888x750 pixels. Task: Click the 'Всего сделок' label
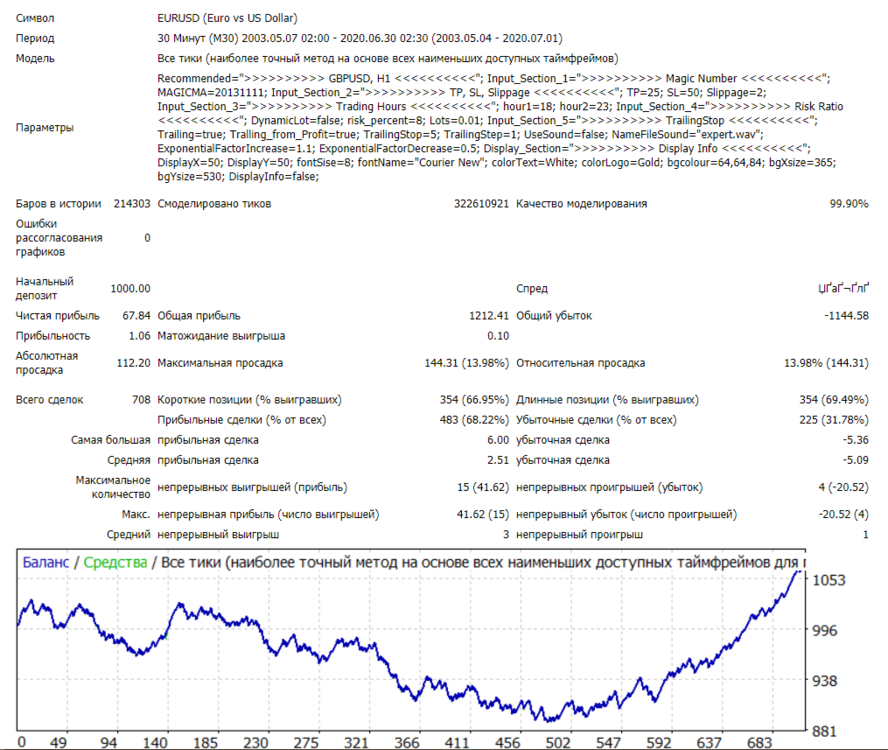[x=49, y=400]
